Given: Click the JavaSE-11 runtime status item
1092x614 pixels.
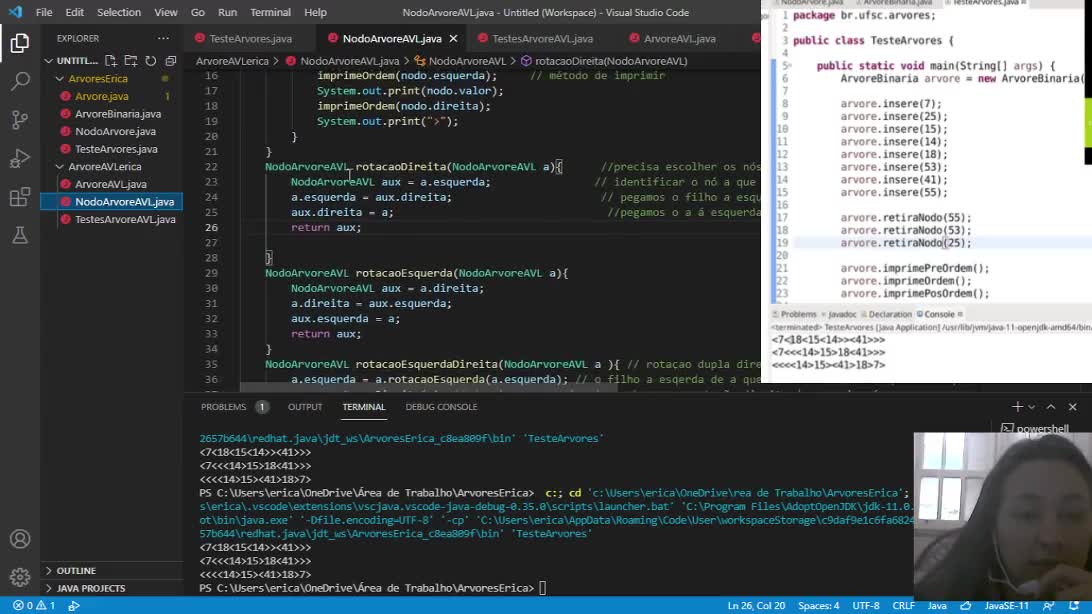Looking at the screenshot, I should (1006, 606).
